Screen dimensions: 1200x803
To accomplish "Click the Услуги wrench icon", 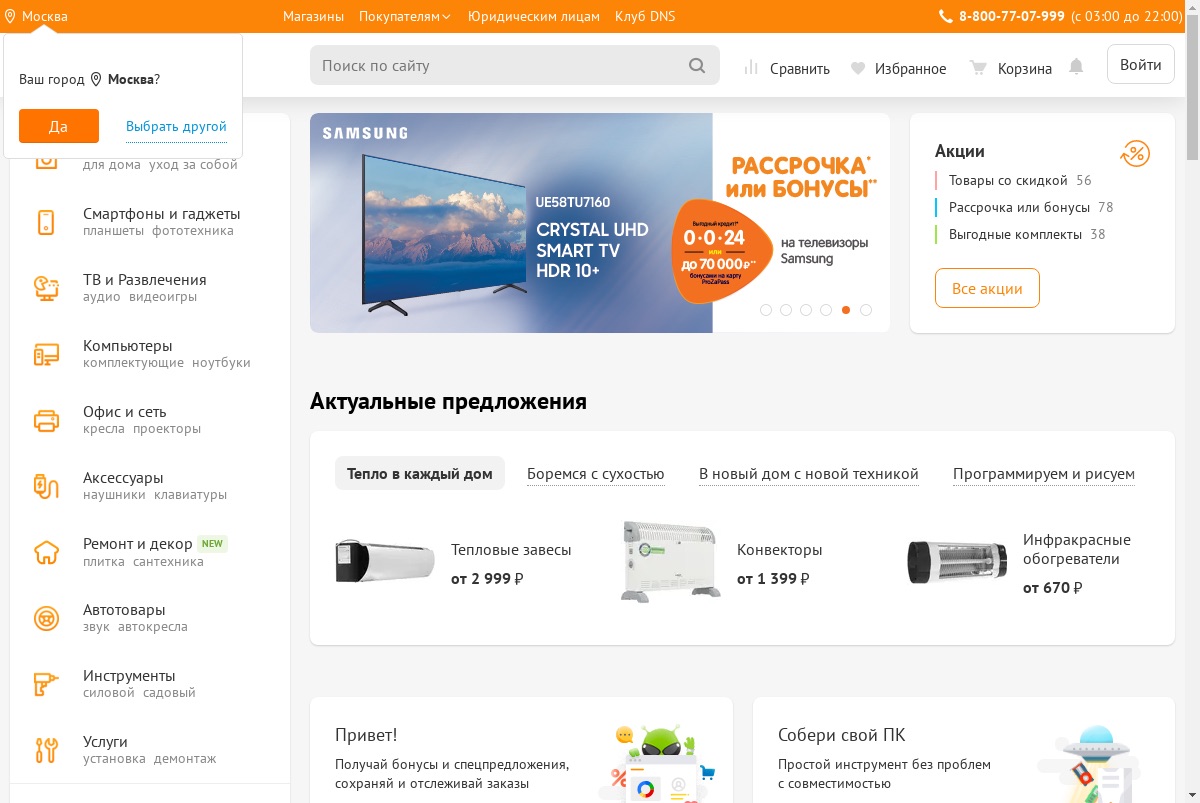I will tap(46, 750).
